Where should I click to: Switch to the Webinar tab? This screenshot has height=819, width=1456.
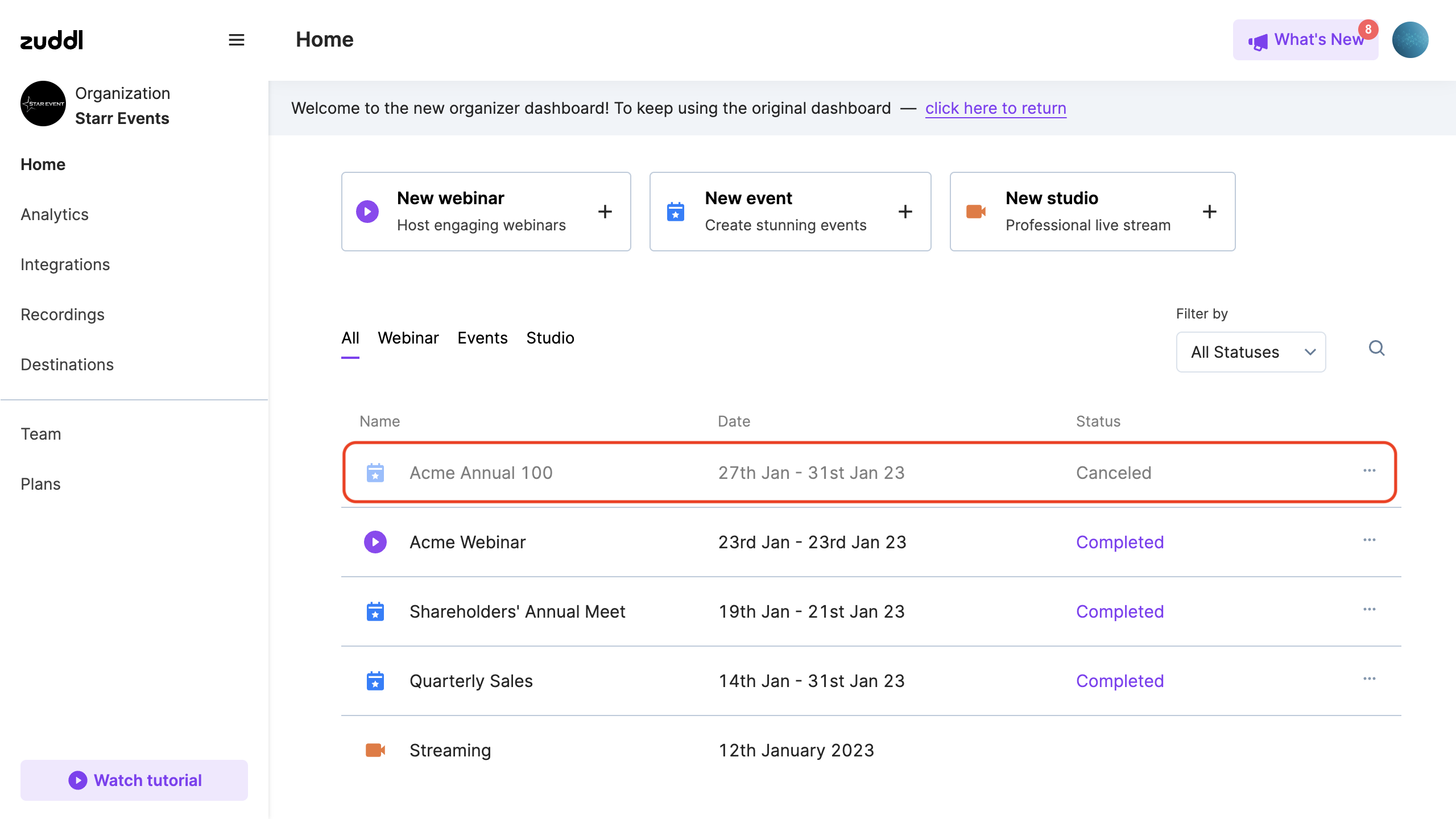[408, 338]
